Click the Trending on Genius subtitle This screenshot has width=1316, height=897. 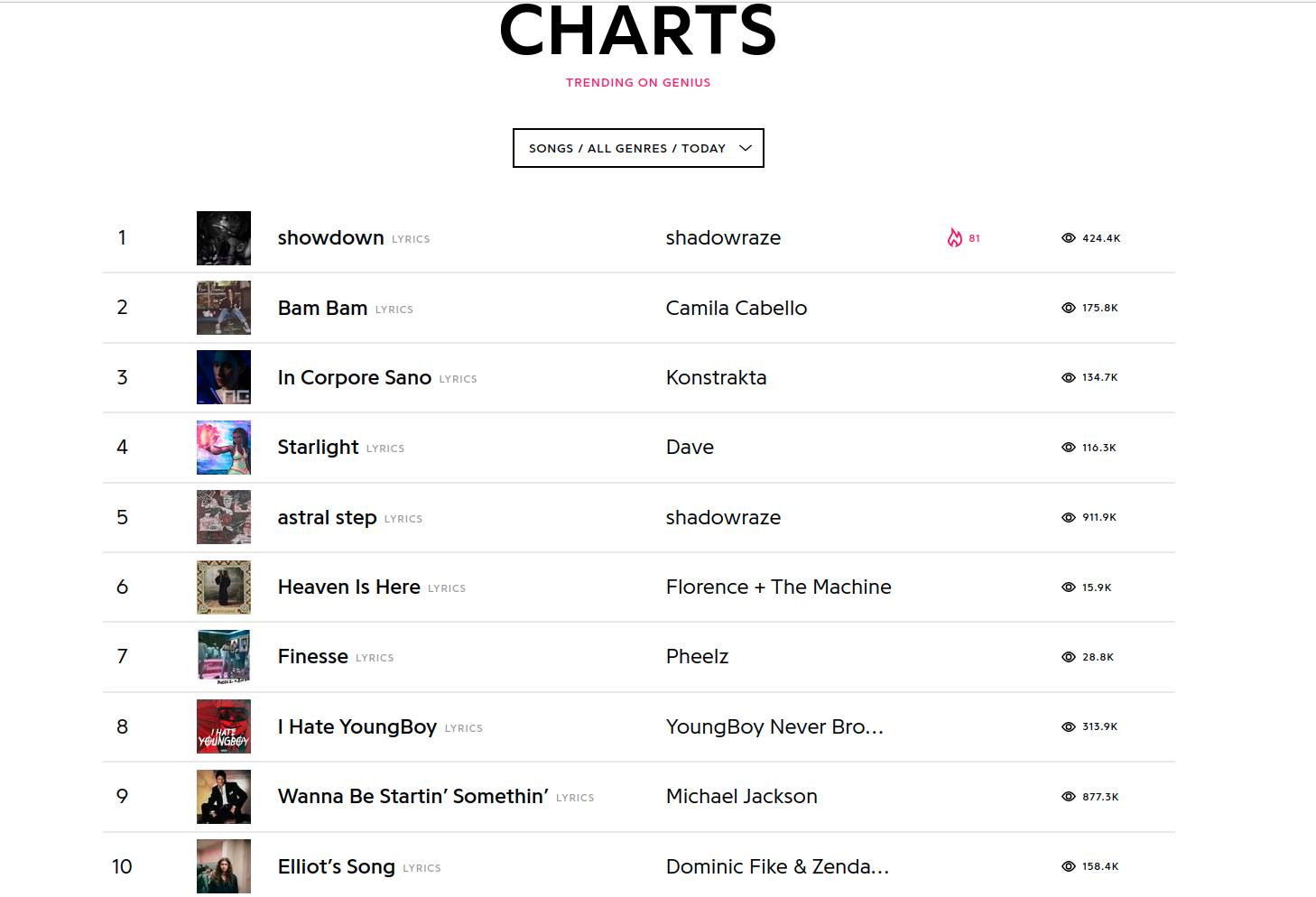638,82
